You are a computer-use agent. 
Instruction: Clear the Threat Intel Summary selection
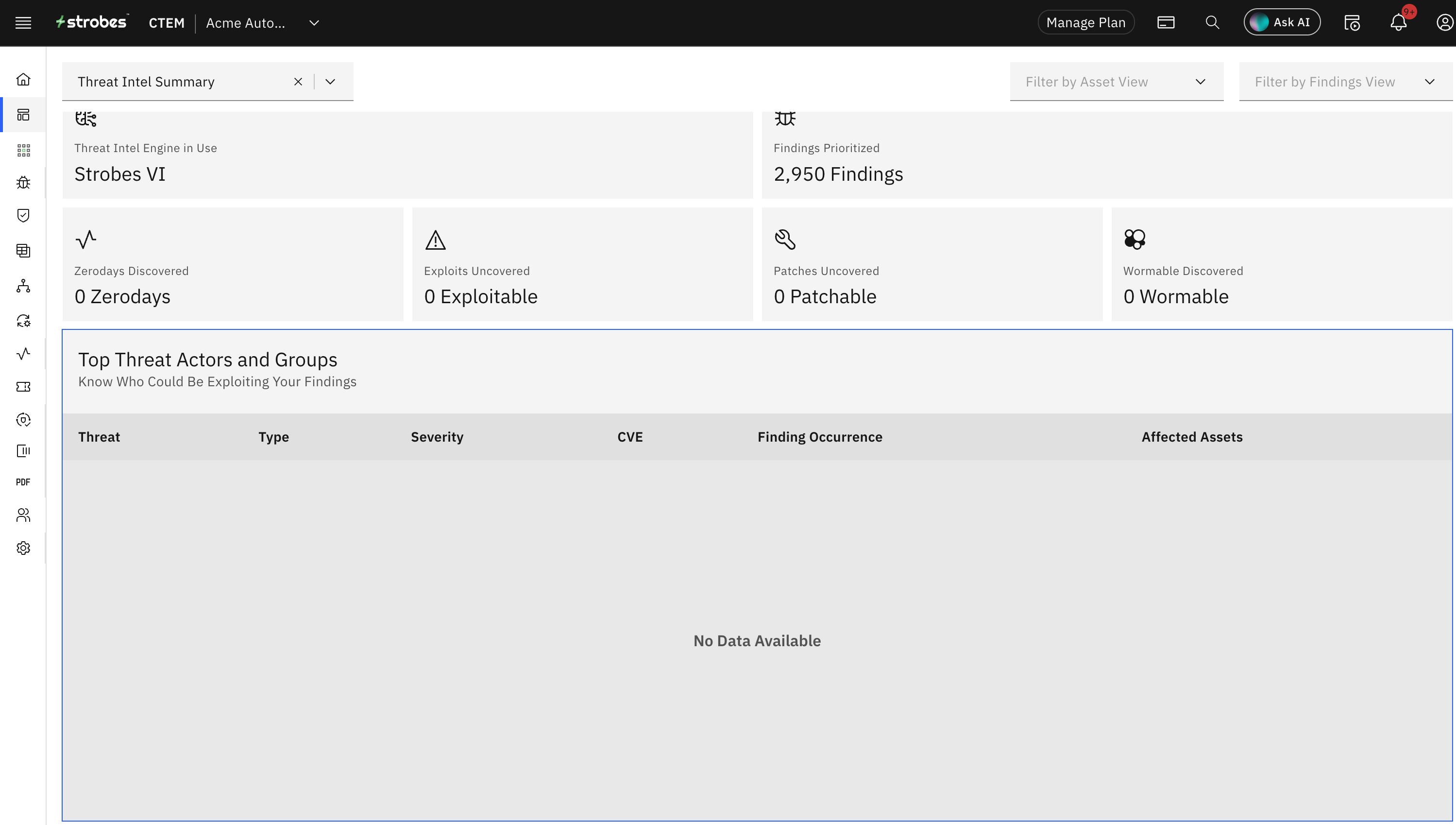point(298,82)
